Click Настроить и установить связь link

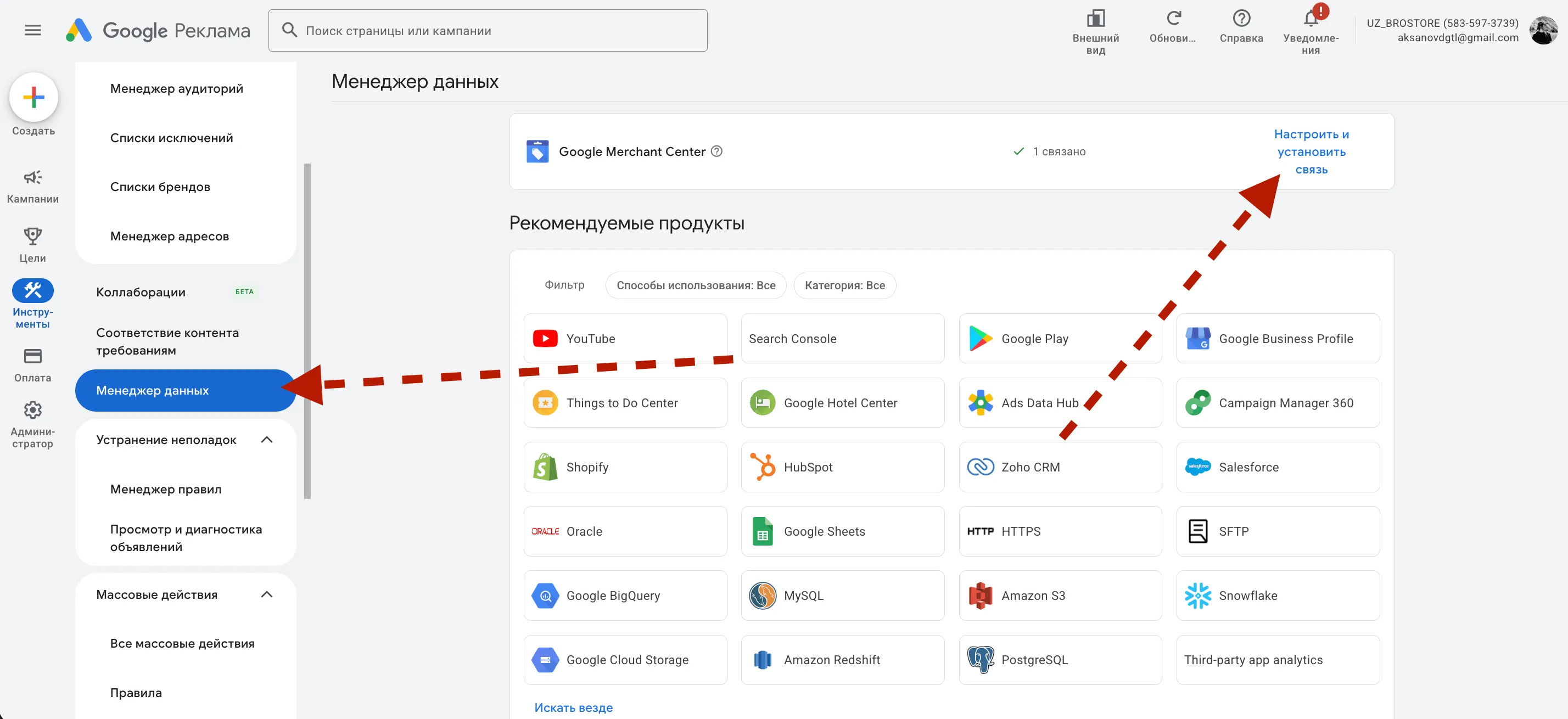click(x=1311, y=151)
